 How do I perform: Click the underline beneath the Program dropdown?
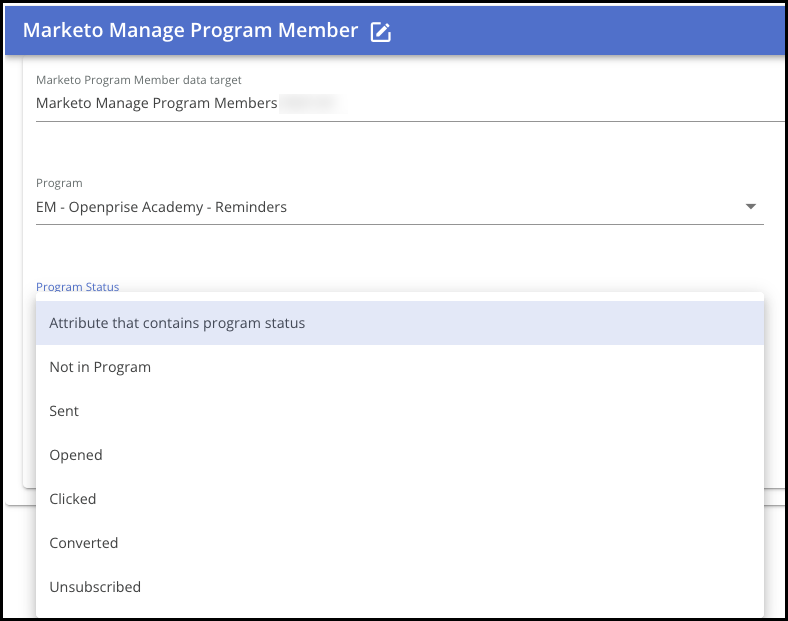[x=400, y=224]
